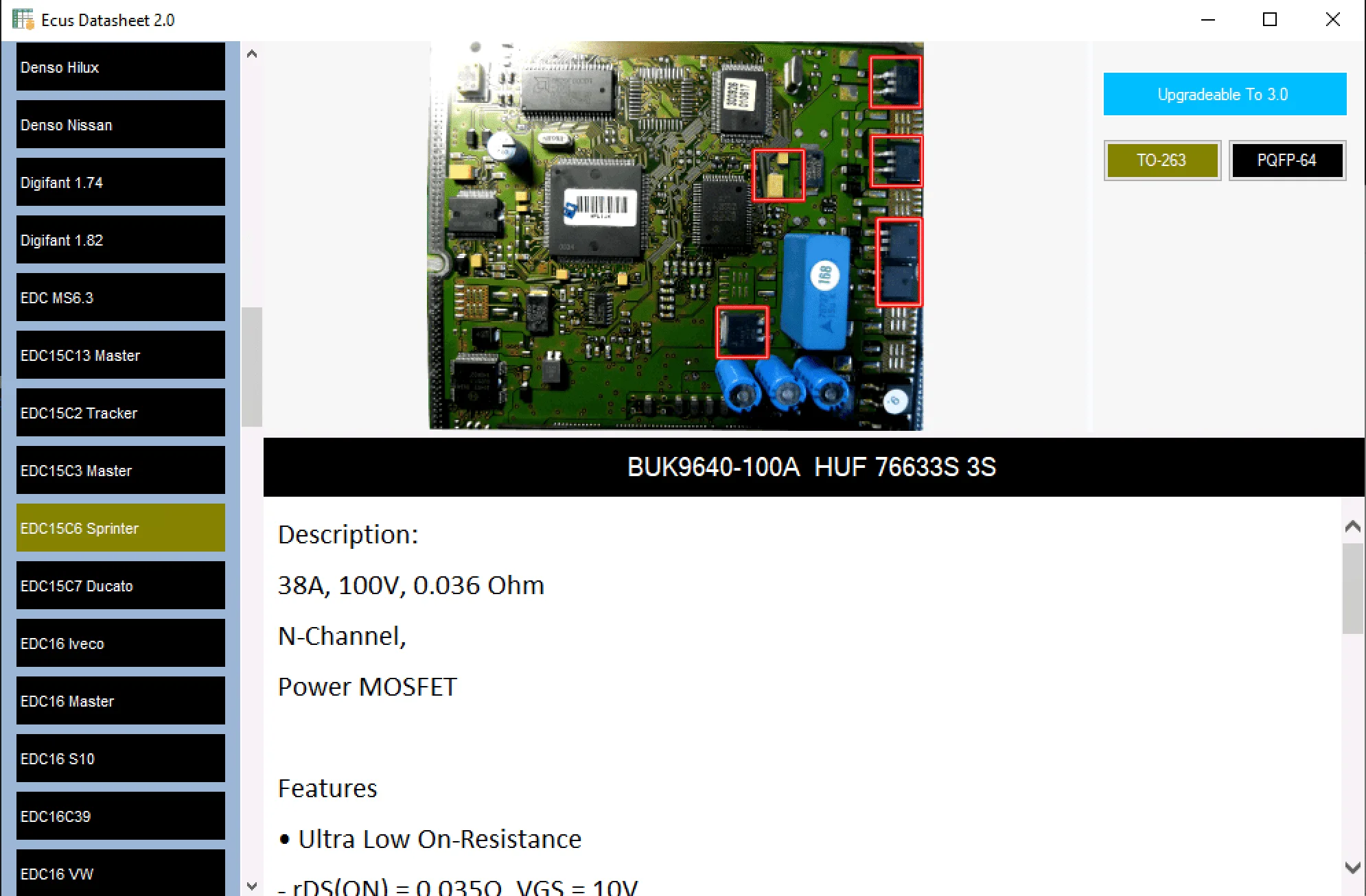Click the top-right red-boxed MOSFET on board
Viewport: 1366px width, 896px height.
tap(896, 82)
